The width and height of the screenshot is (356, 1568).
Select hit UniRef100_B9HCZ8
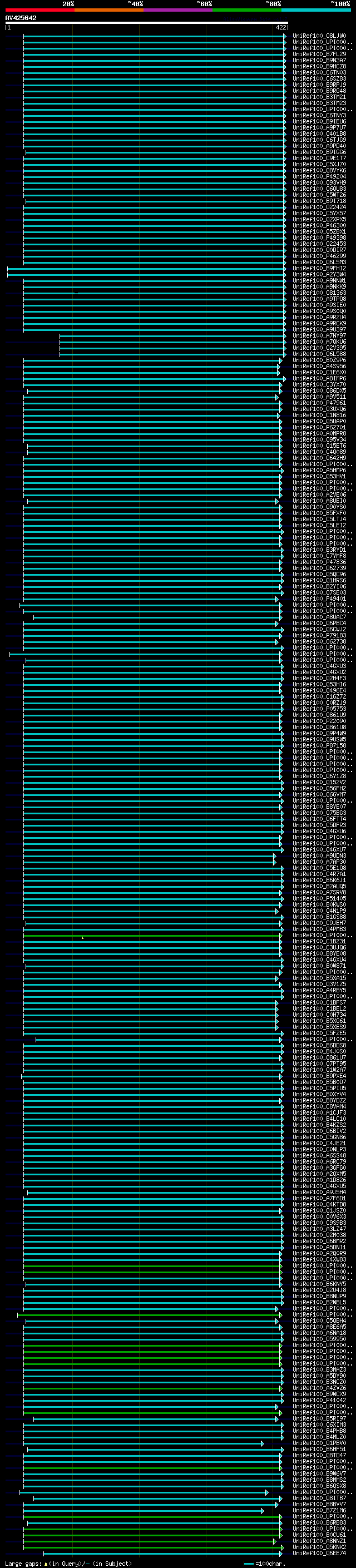pyautogui.click(x=319, y=66)
